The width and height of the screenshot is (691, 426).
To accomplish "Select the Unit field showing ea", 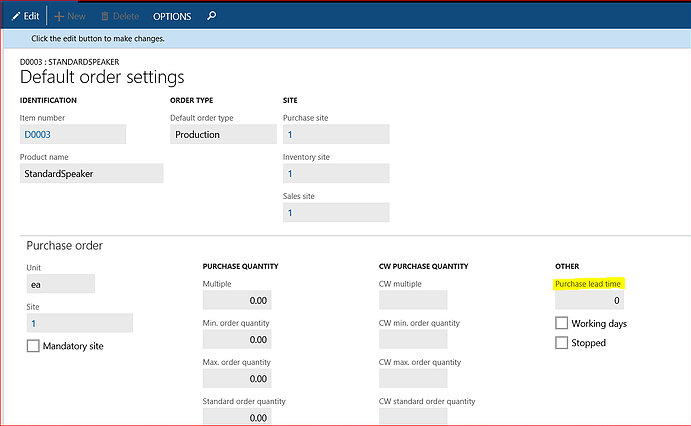I will 60,285.
